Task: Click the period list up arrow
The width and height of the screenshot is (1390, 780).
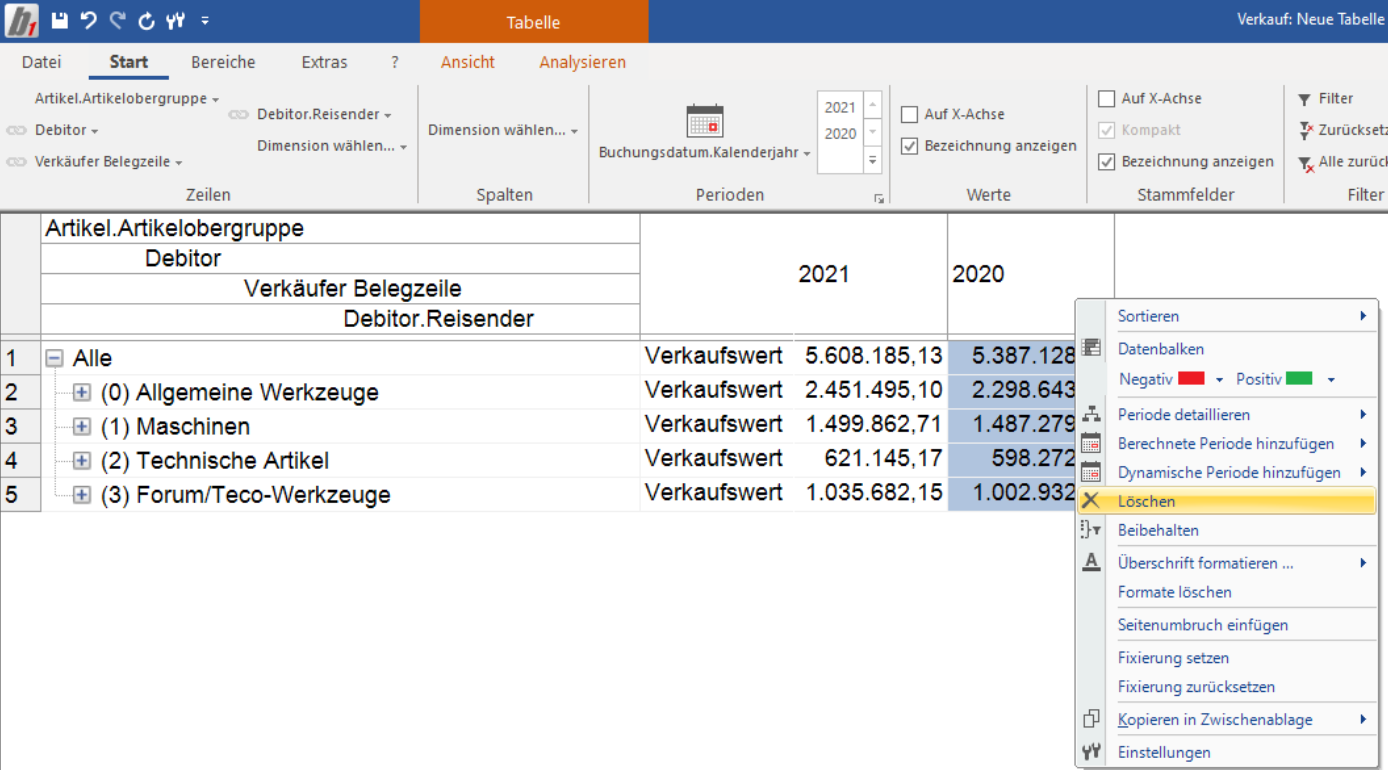Action: tap(873, 104)
